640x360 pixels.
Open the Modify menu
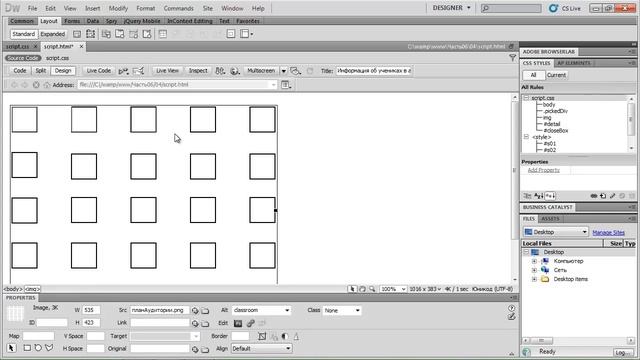(118, 8)
